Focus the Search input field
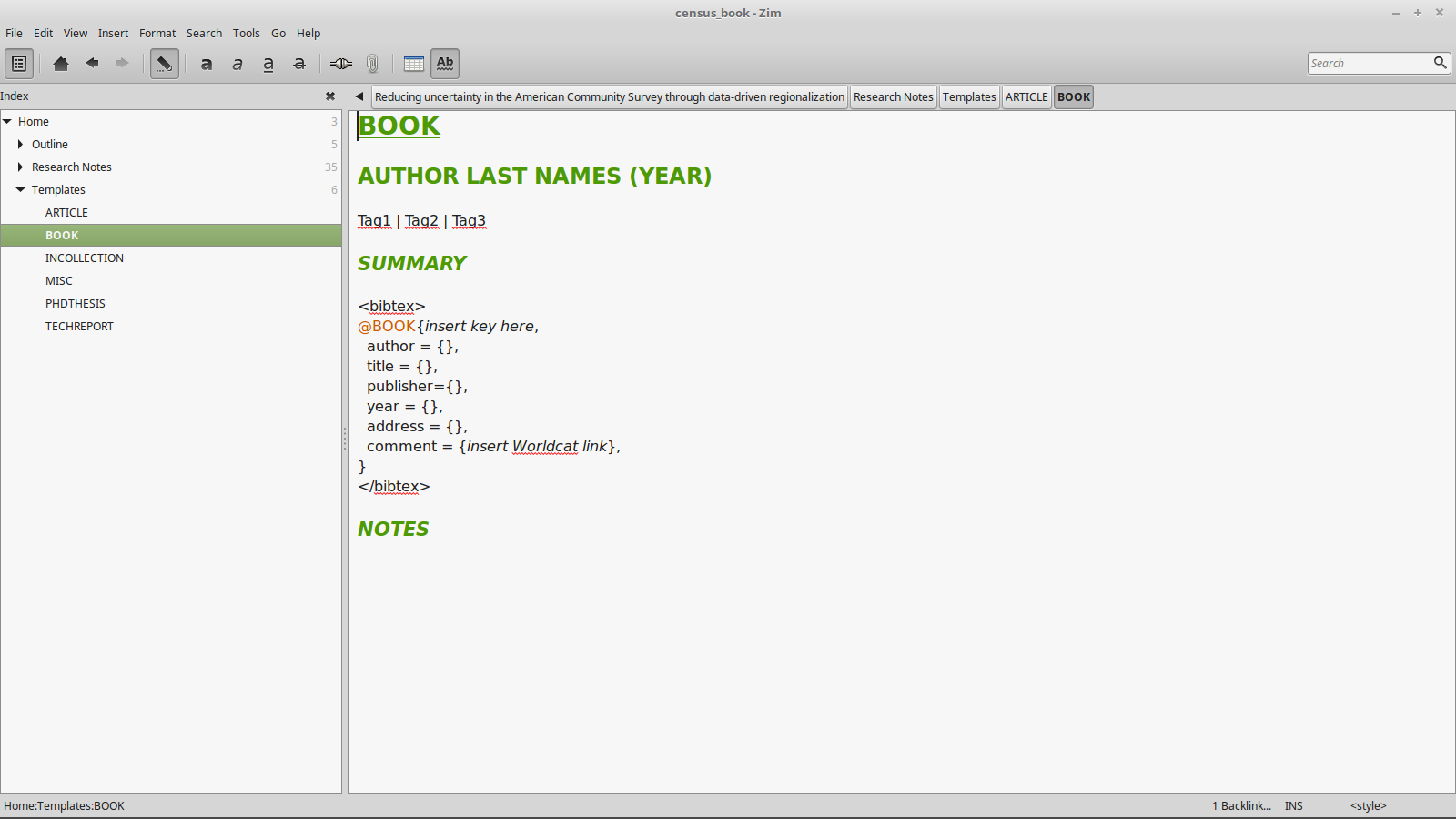This screenshot has height=819, width=1456. [1369, 64]
